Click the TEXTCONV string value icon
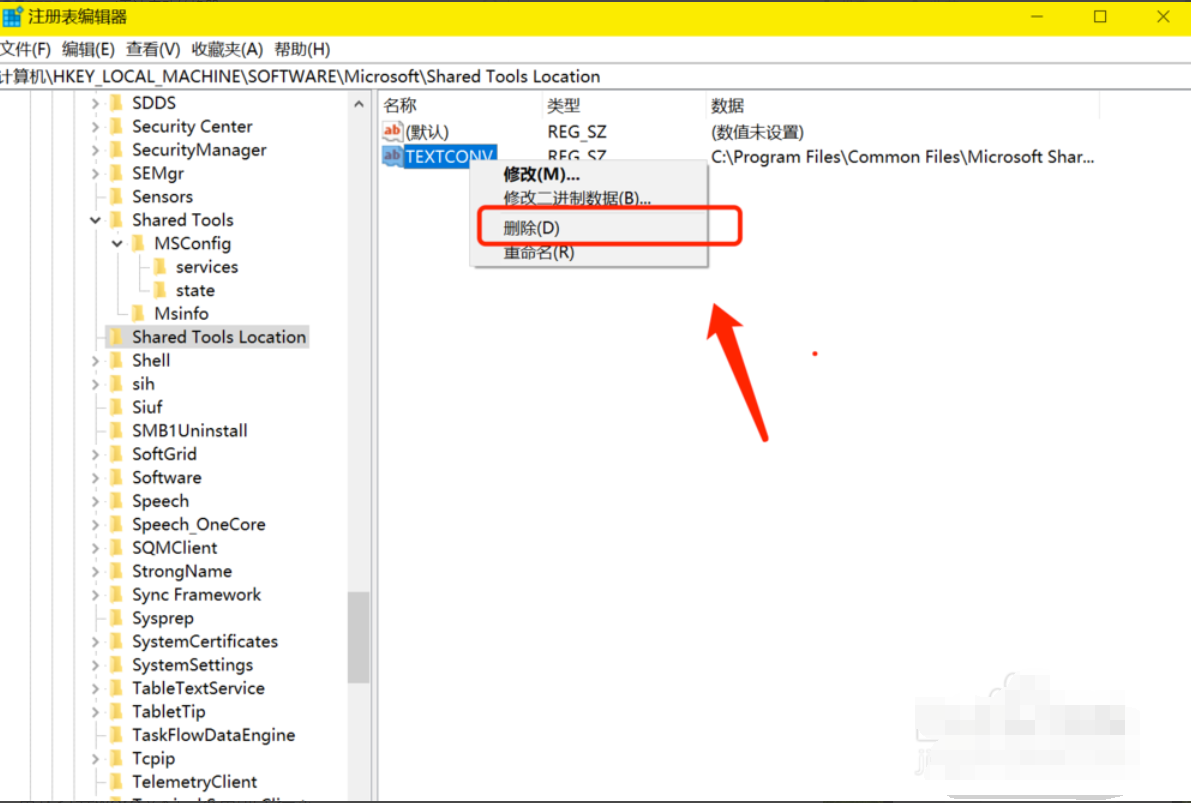This screenshot has height=803, width=1191. [x=392, y=157]
